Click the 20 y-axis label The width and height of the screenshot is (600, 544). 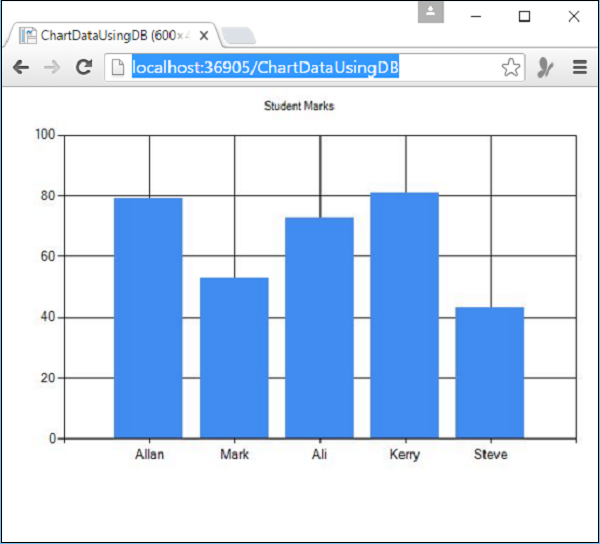click(x=48, y=378)
